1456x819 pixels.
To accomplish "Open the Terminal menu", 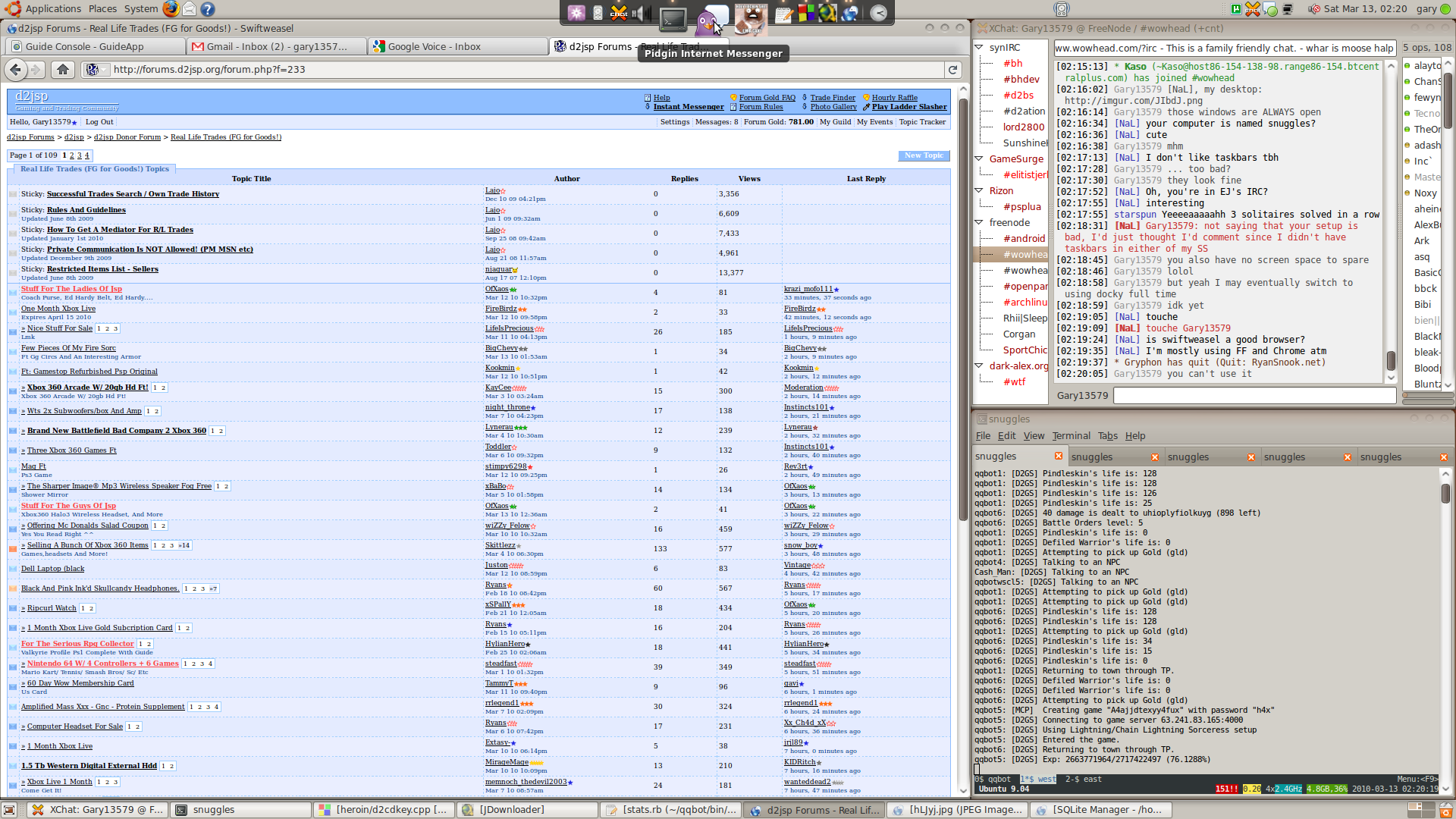I will [1071, 436].
